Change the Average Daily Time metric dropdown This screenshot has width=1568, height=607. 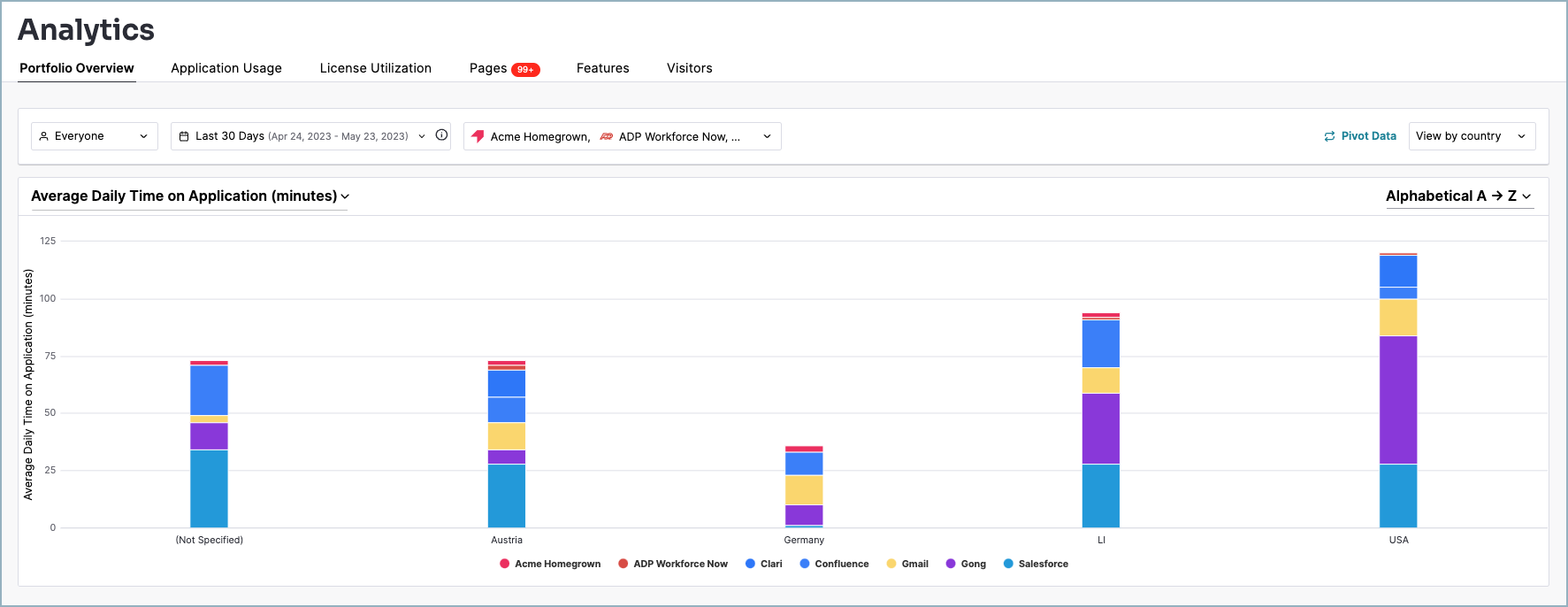coord(190,196)
